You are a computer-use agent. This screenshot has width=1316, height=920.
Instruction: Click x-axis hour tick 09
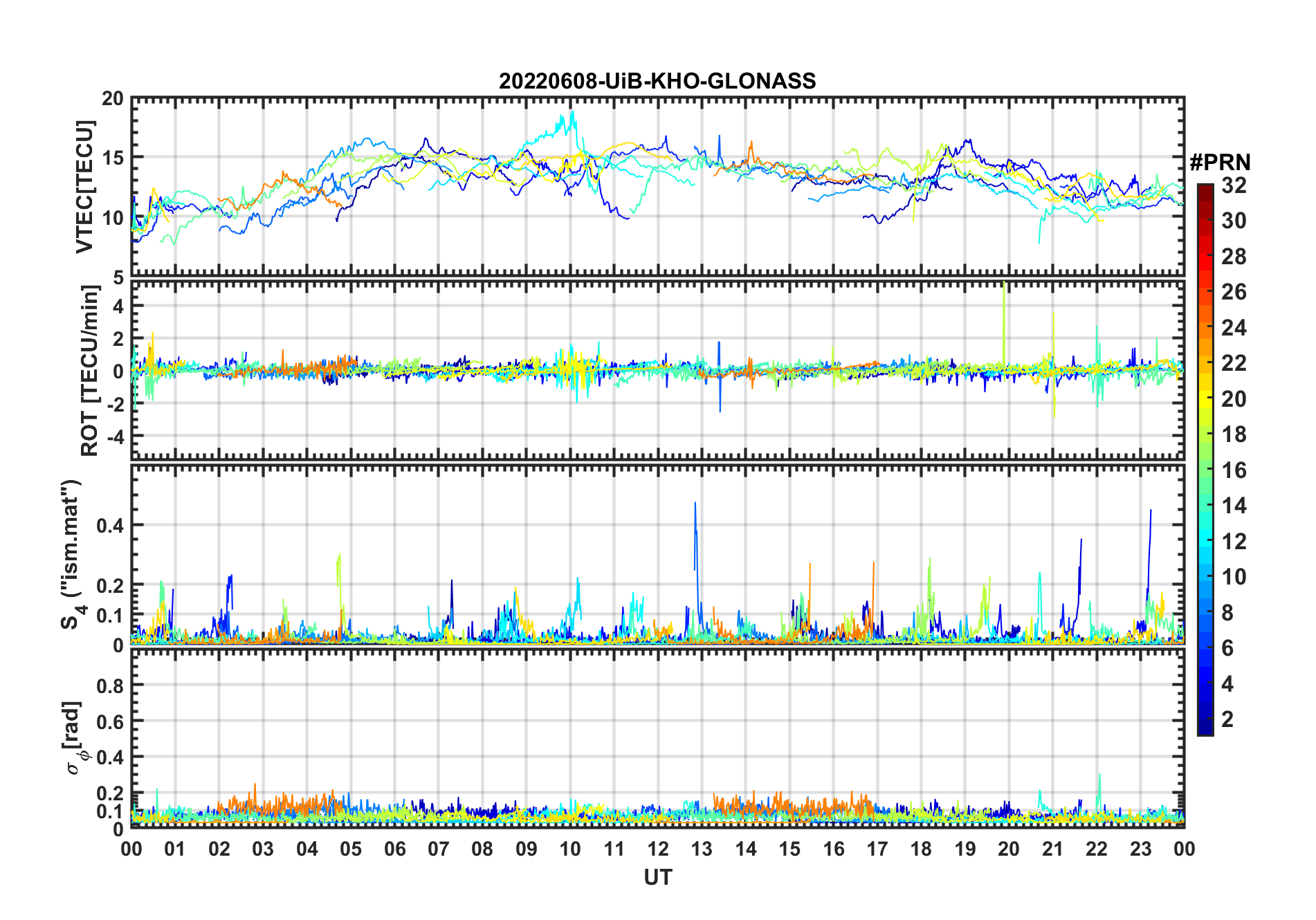pyautogui.click(x=526, y=849)
